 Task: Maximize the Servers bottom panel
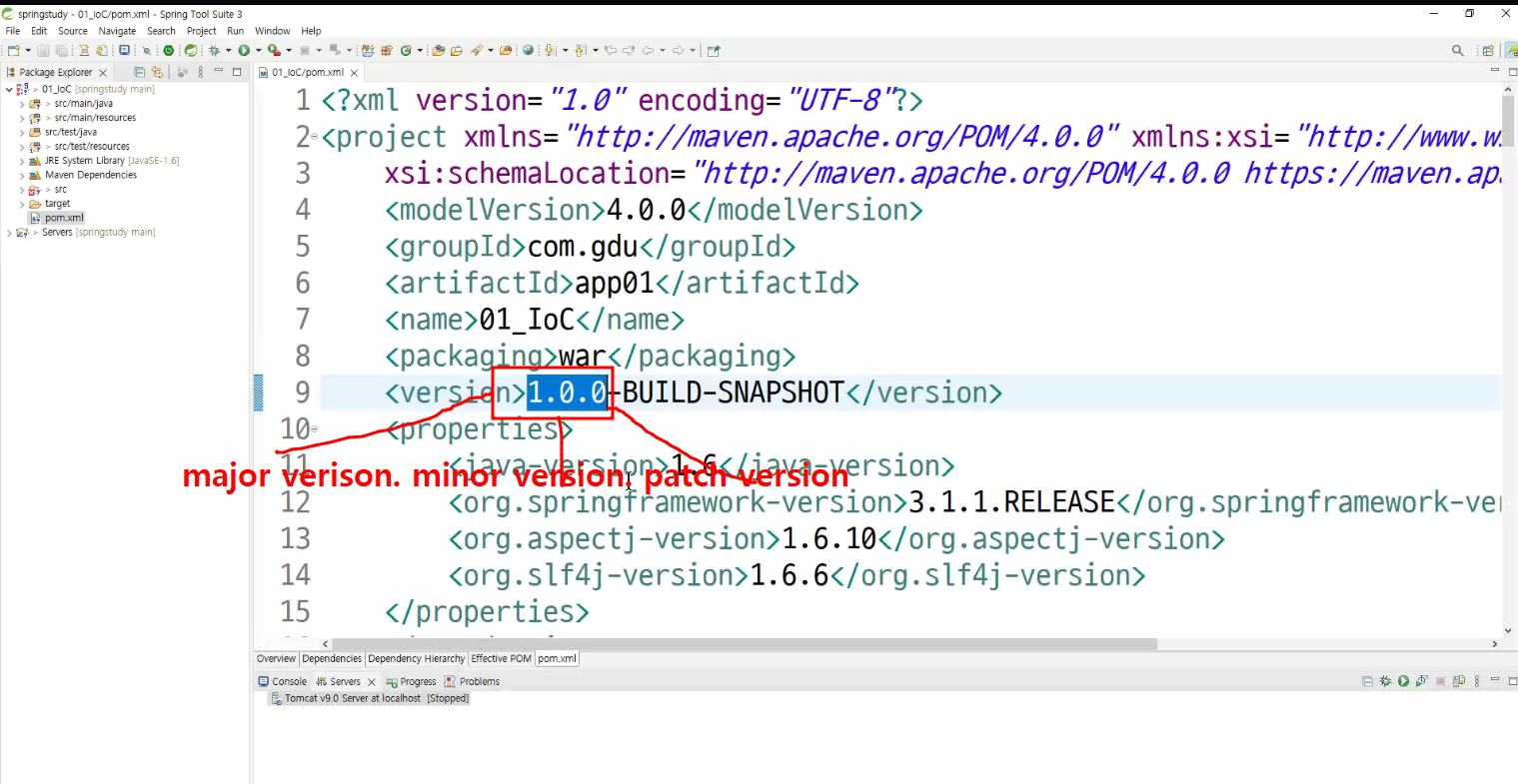(x=1513, y=680)
